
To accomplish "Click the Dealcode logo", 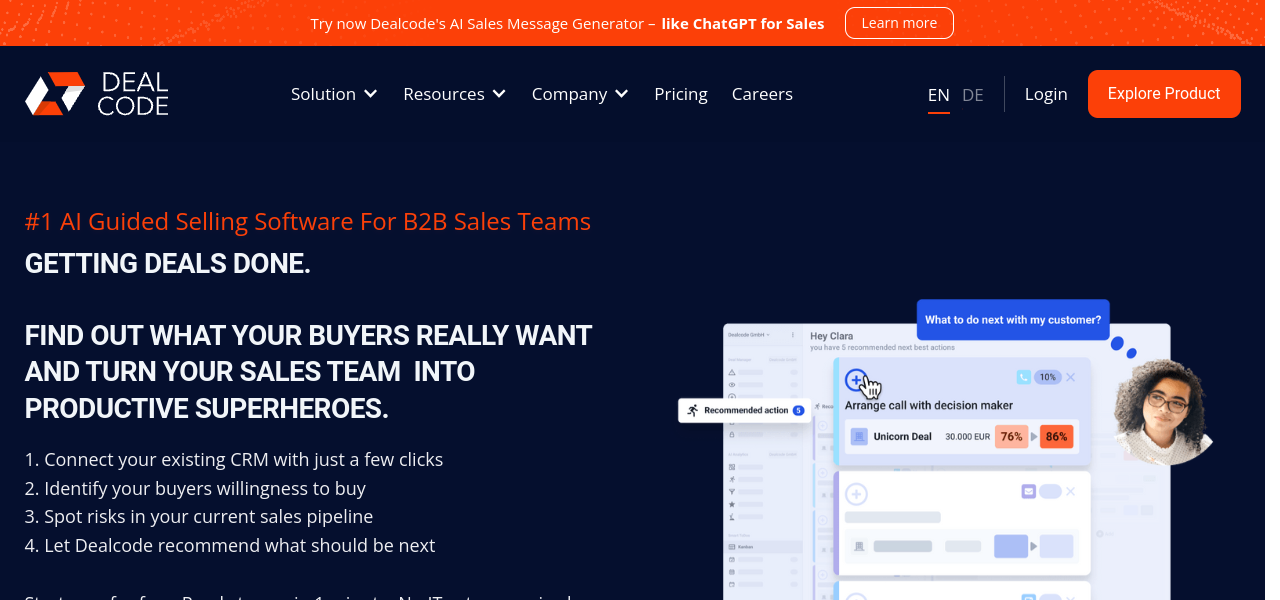I will tap(97, 94).
